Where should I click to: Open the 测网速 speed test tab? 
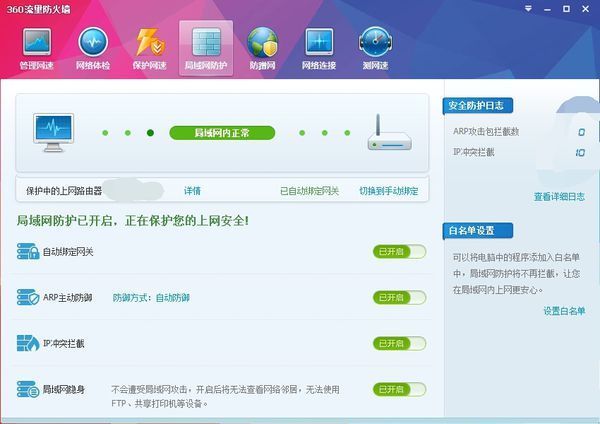click(x=375, y=49)
